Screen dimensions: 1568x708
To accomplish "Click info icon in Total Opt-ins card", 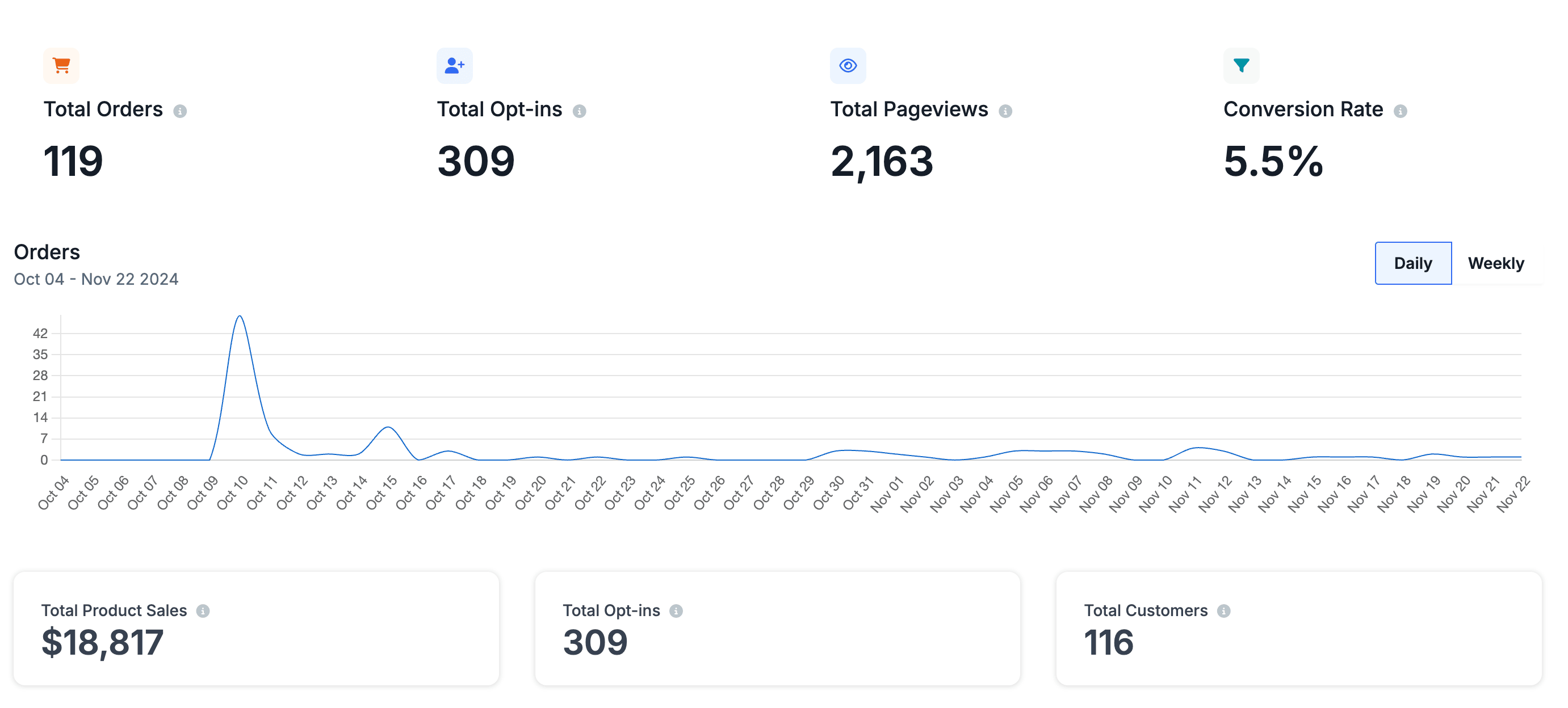I will coord(676,610).
